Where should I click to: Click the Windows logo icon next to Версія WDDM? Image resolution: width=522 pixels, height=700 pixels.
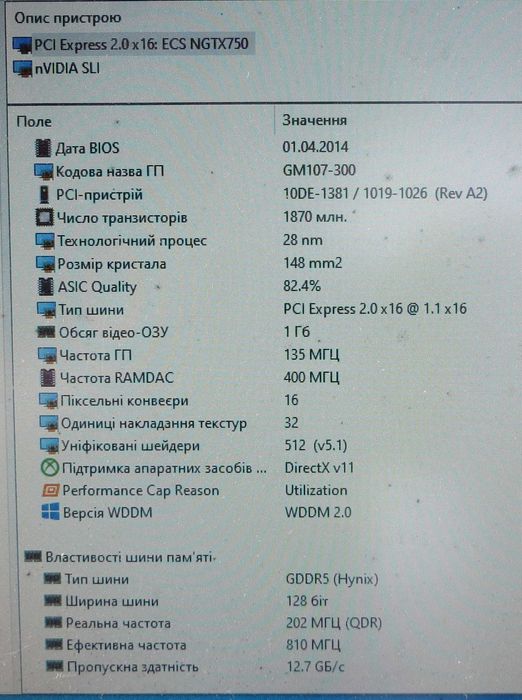50,512
